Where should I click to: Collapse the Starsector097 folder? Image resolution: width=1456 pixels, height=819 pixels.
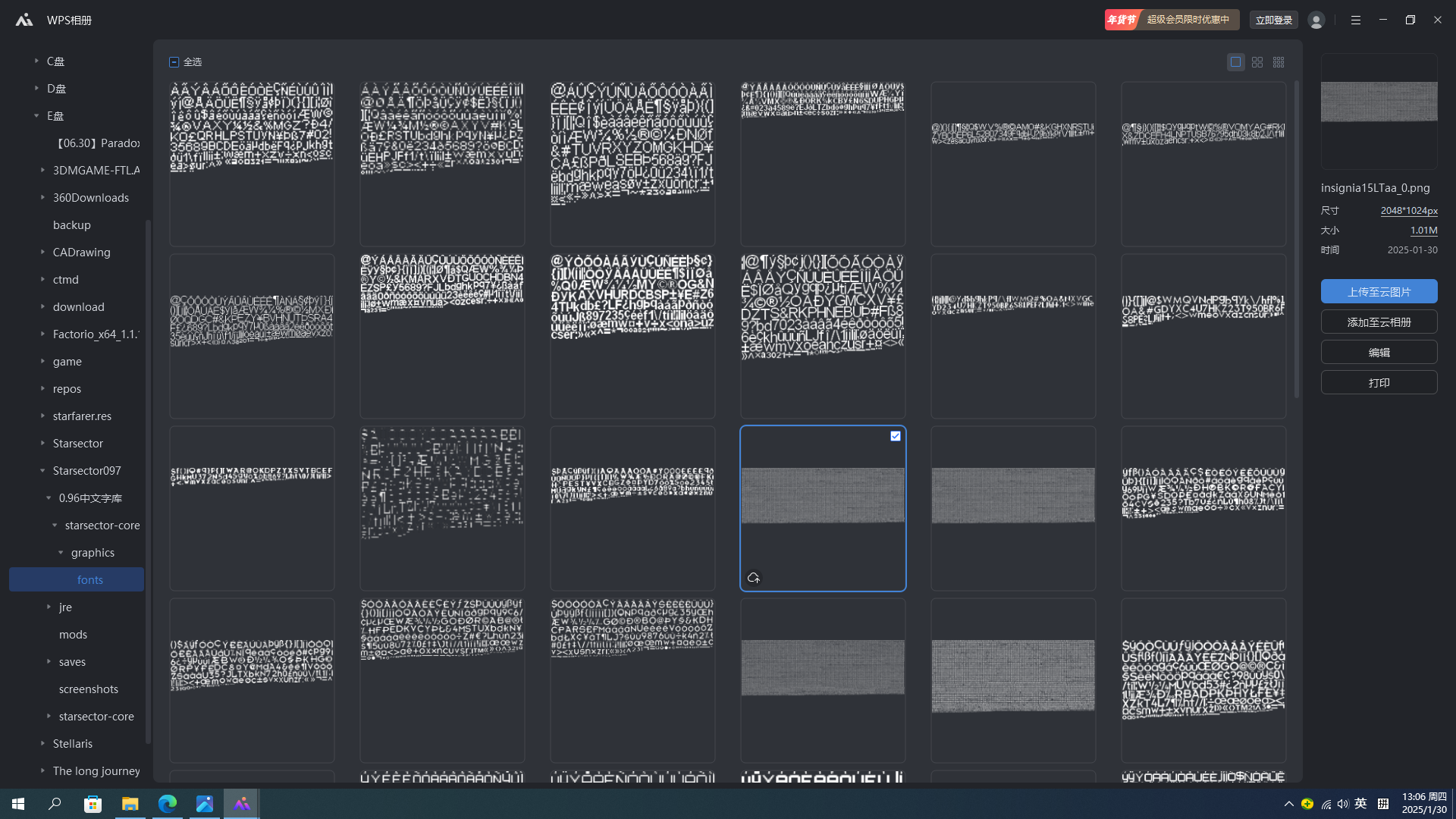42,470
